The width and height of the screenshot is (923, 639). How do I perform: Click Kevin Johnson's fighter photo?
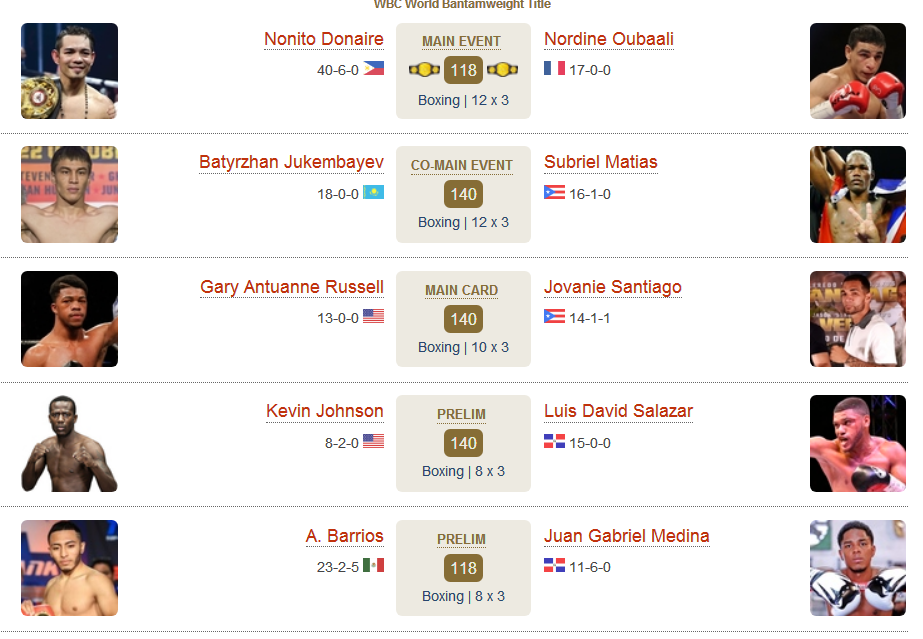[x=69, y=443]
